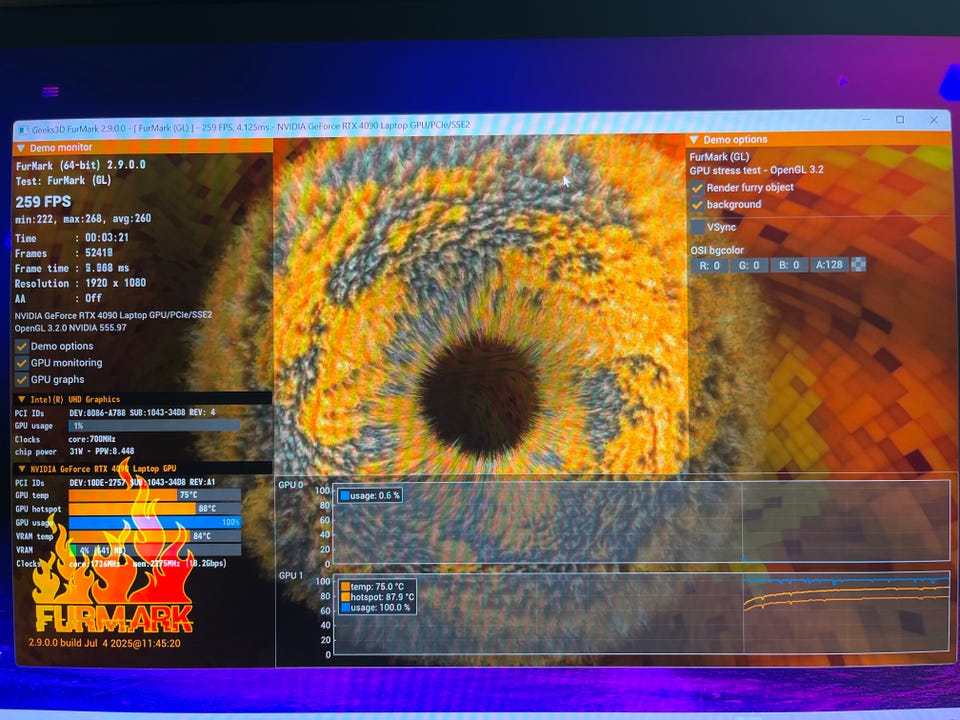960x720 pixels.
Task: Close the FurMark window
Action: coord(935,120)
